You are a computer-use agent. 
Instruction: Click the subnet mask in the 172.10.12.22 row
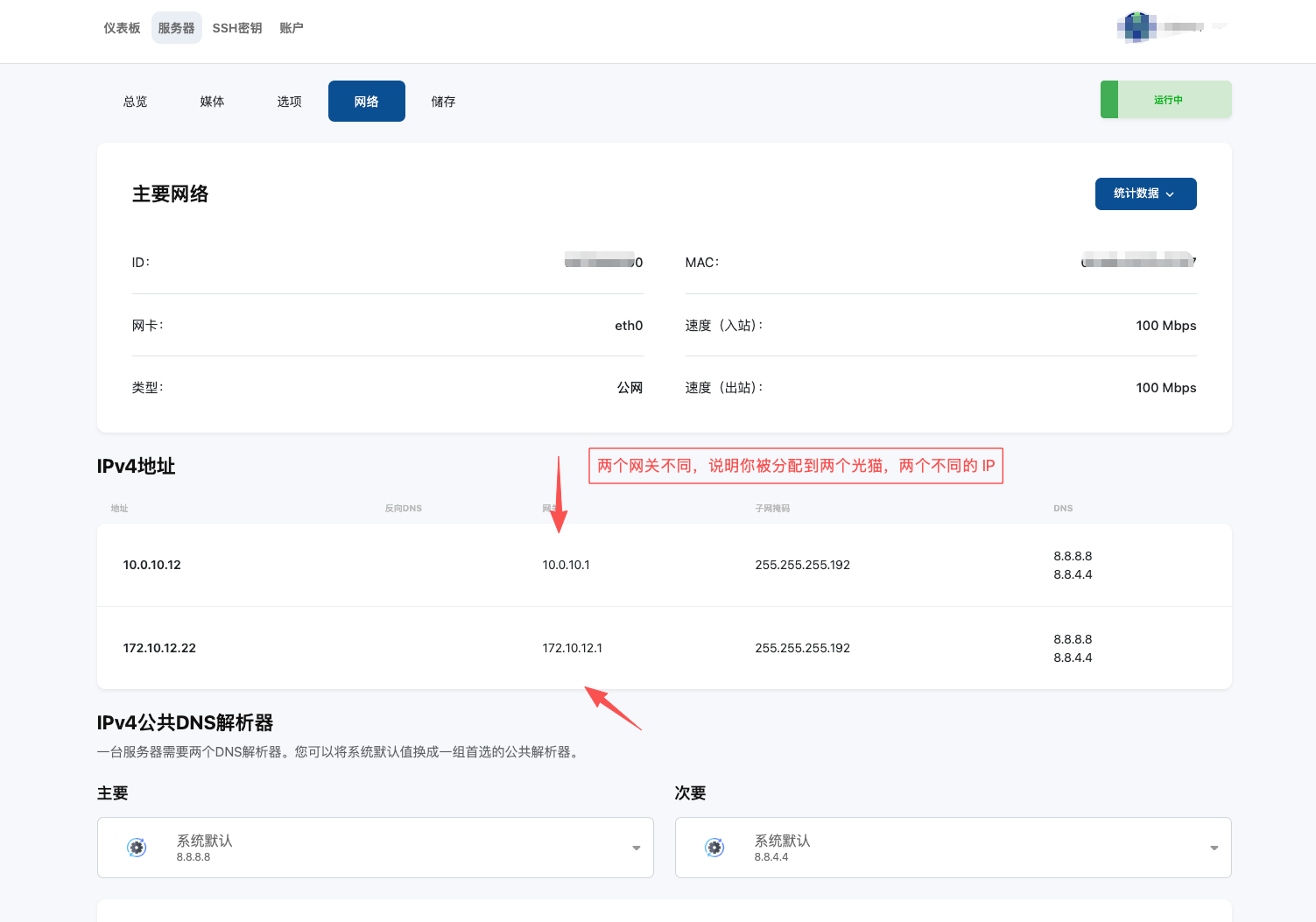click(803, 649)
